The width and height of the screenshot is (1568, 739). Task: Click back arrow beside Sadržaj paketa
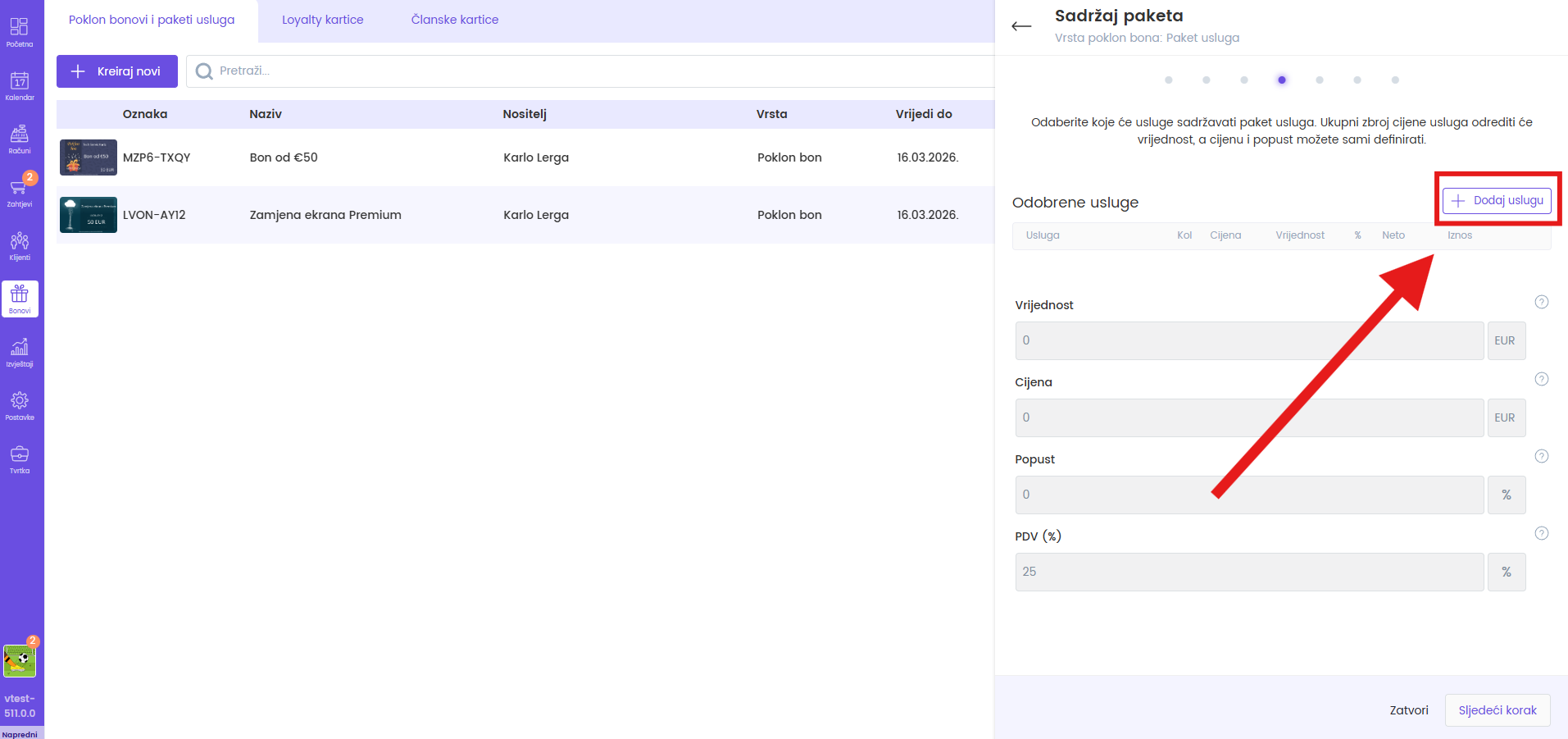pos(1021,26)
